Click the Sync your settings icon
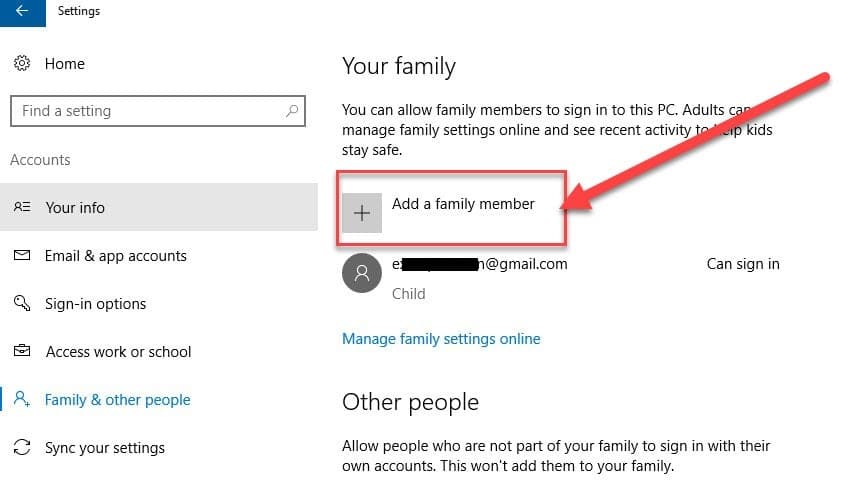This screenshot has width=851, height=494. [x=22, y=448]
